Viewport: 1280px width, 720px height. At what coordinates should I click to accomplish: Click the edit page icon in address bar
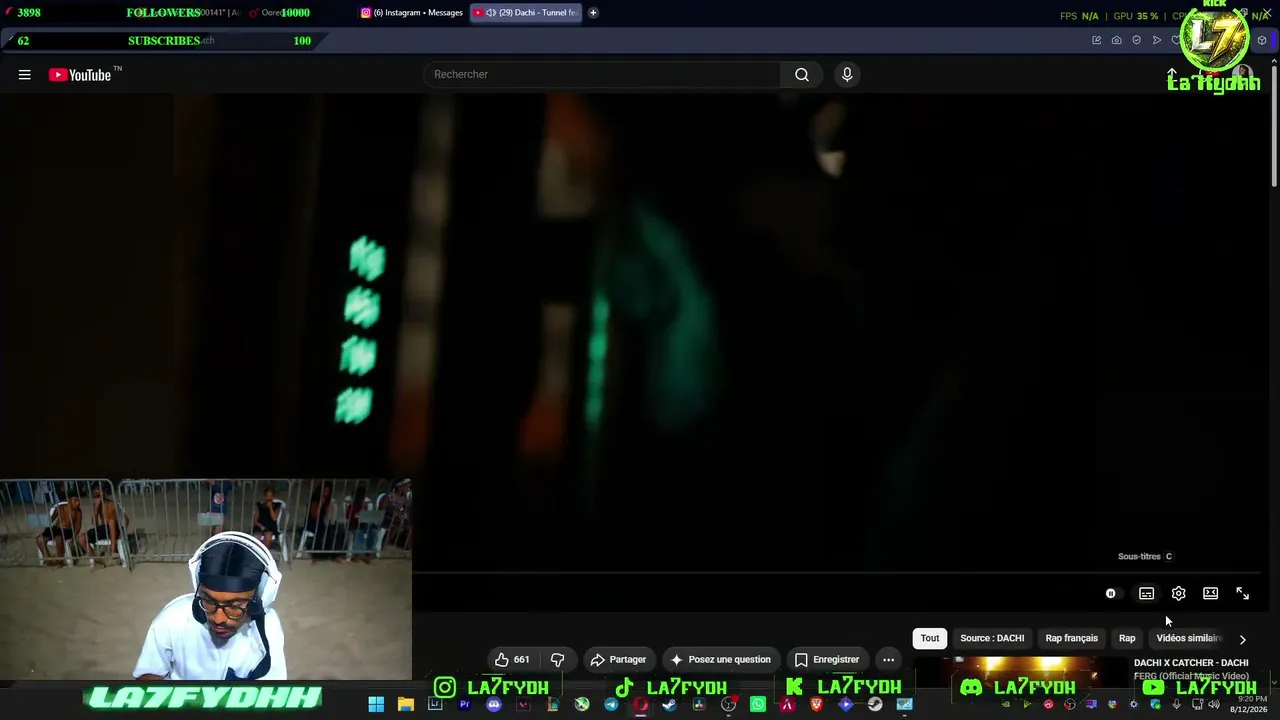[1096, 40]
